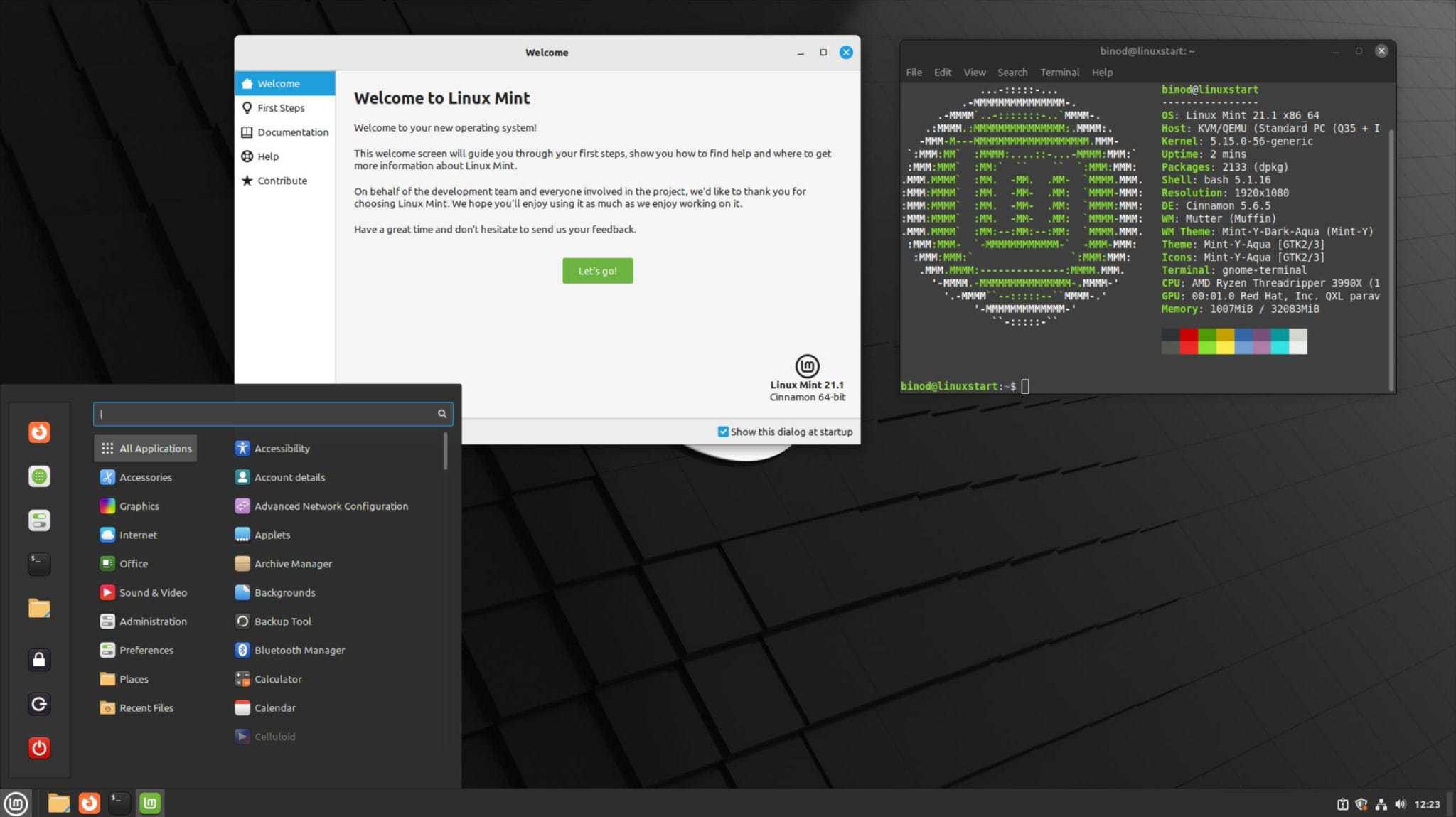Click the Linux Mint taskbar icon
Screen dimensions: 1456x817
click(x=152, y=802)
